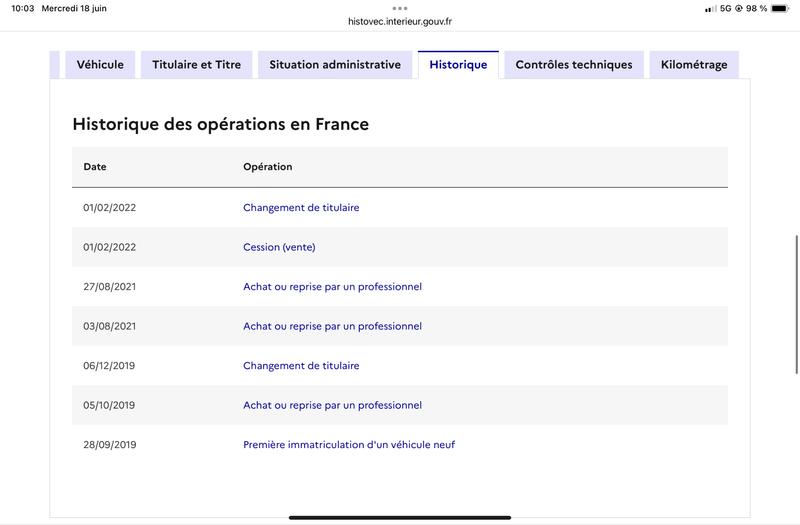Tap the three-dot multitasking icon
The image size is (800, 525).
(400, 8)
